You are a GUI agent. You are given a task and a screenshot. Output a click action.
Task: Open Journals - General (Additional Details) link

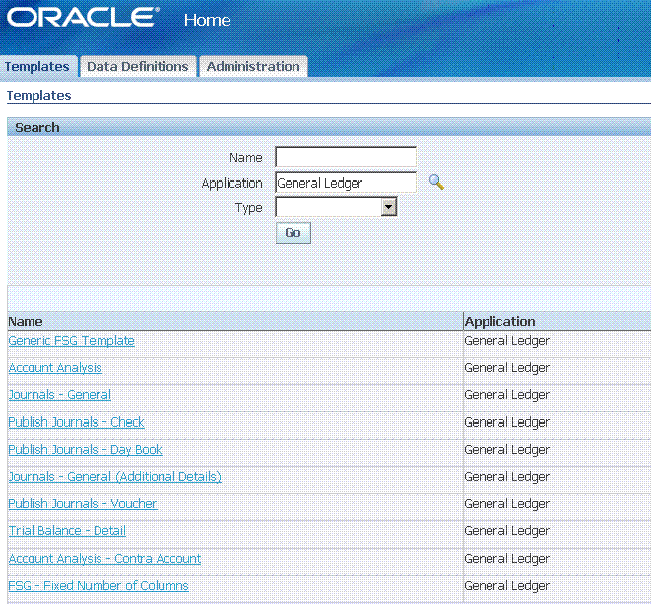[x=115, y=477]
